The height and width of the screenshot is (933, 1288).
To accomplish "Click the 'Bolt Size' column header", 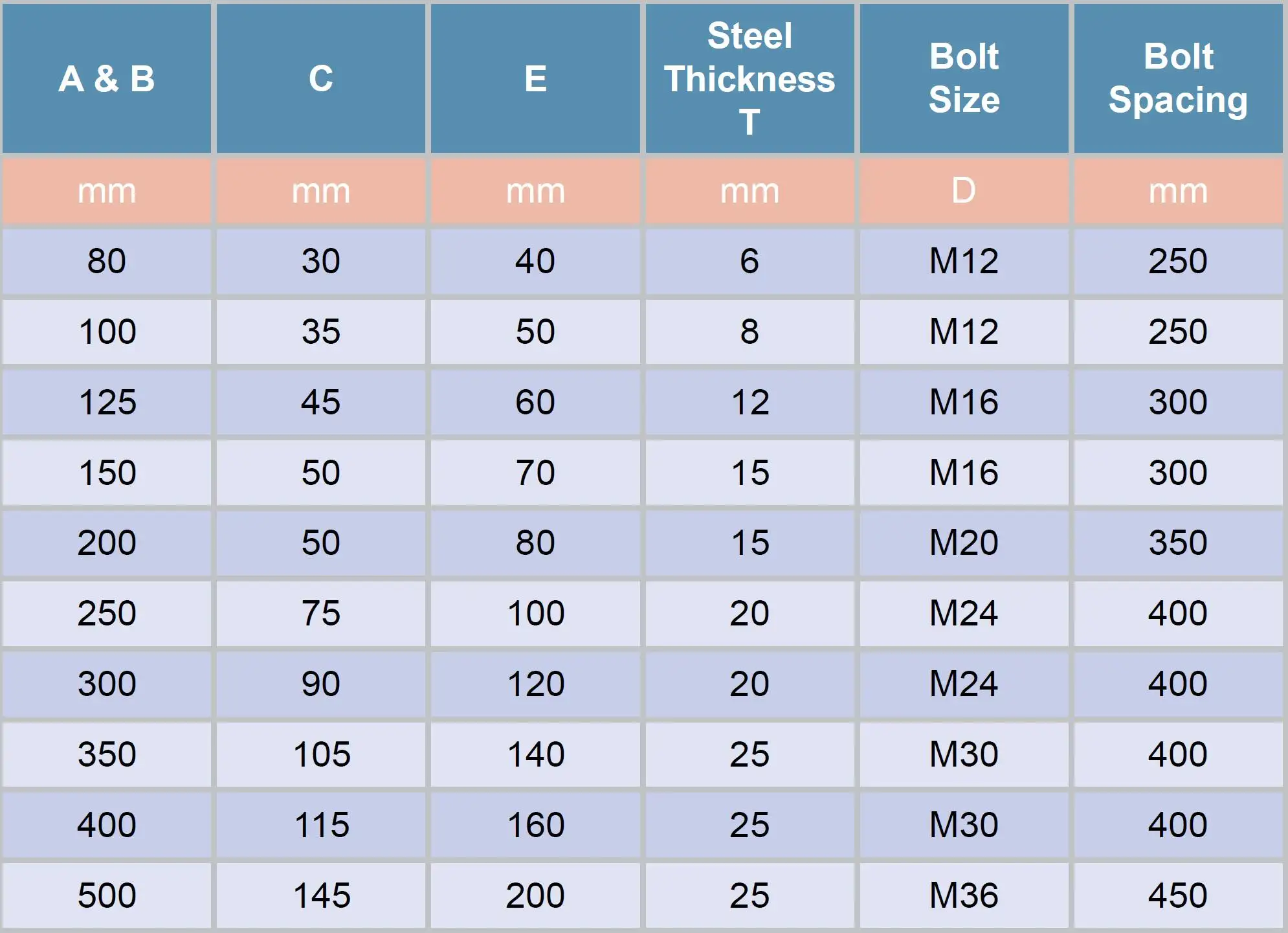I will coord(964,79).
